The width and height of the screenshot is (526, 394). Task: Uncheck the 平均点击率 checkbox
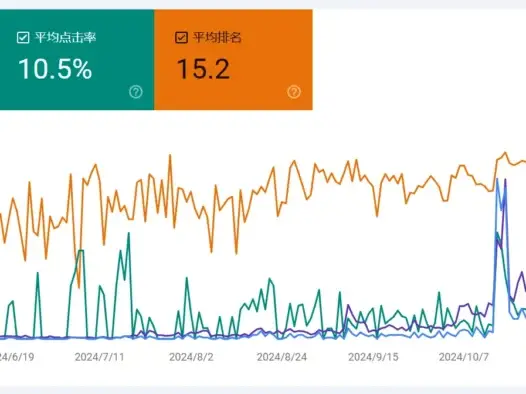tap(23, 38)
